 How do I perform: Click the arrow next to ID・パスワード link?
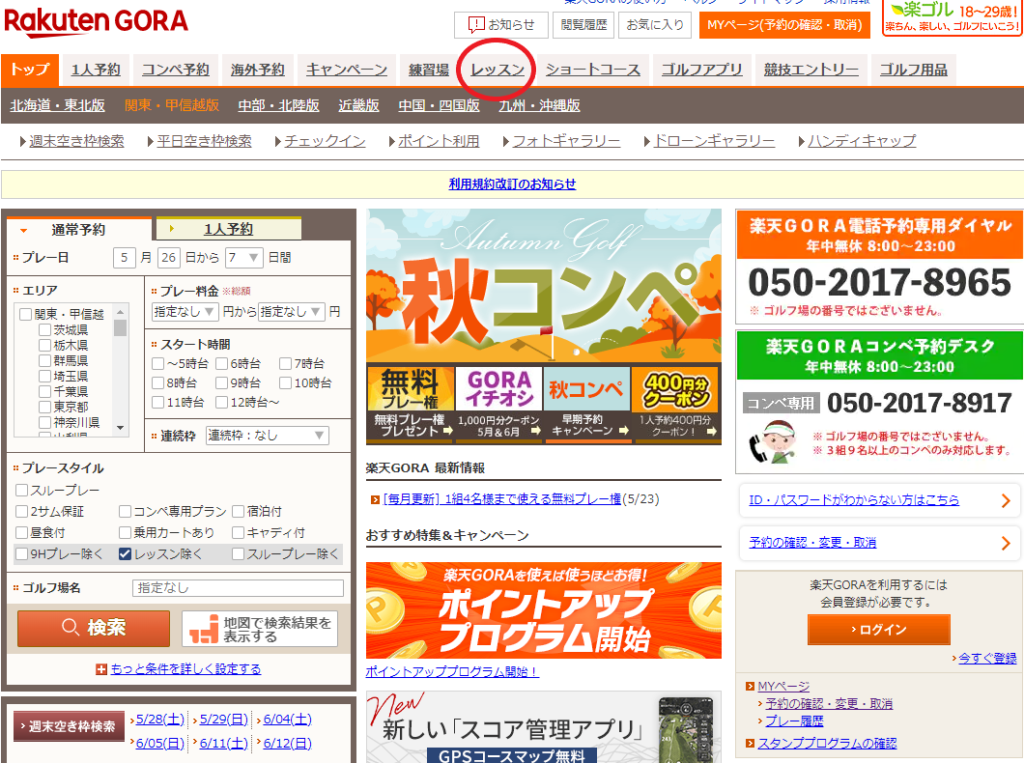[1005, 500]
